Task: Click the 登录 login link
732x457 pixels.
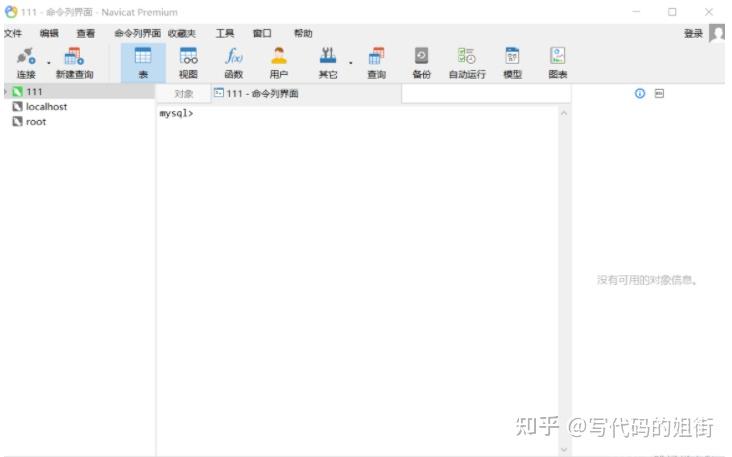Action: 693,33
